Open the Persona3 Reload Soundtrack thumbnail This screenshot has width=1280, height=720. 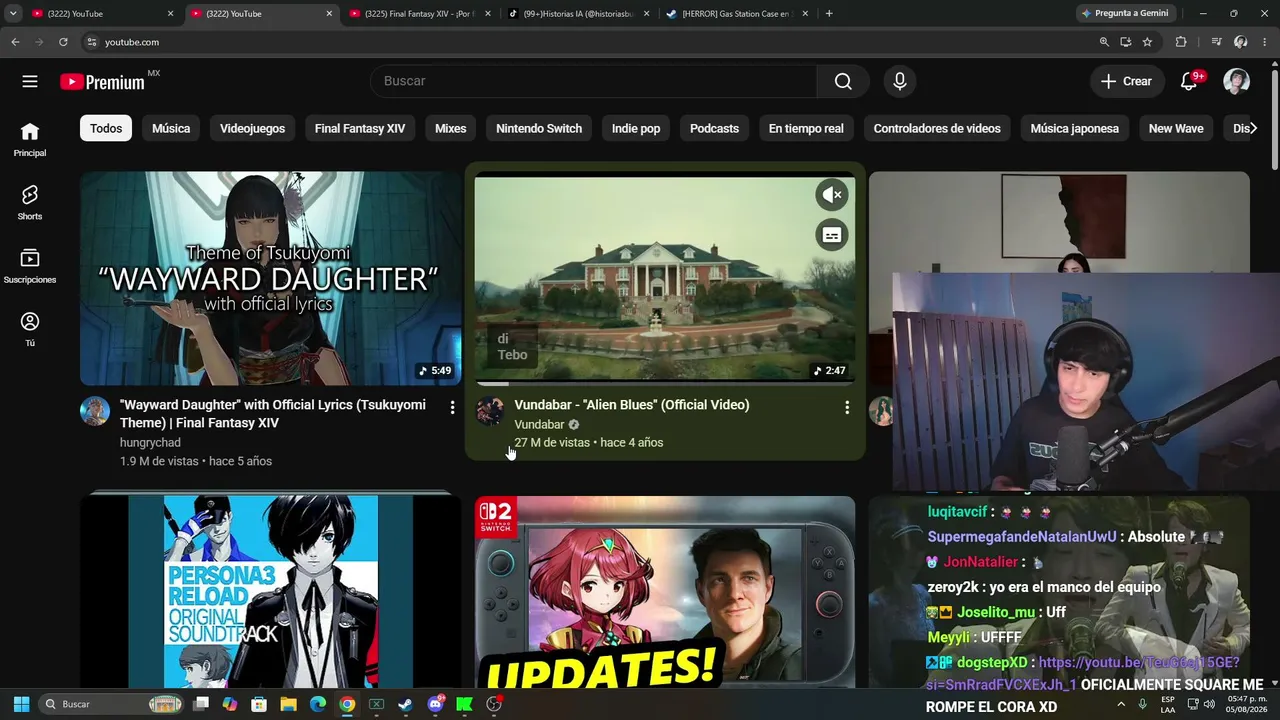point(271,592)
